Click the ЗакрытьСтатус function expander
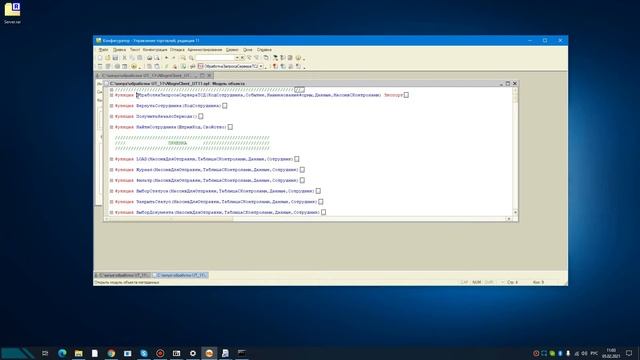This screenshot has height=360, width=640. pos(111,202)
